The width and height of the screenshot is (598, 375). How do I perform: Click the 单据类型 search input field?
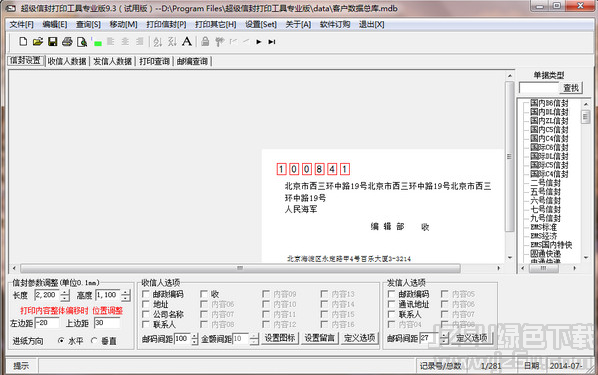[x=539, y=88]
